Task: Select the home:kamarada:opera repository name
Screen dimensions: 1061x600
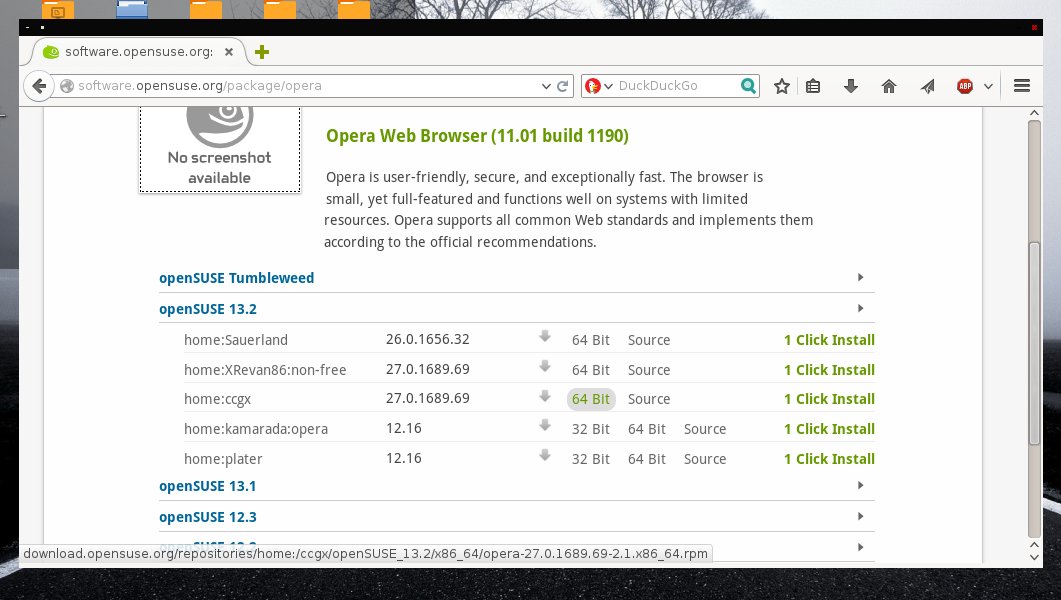Action: point(256,429)
